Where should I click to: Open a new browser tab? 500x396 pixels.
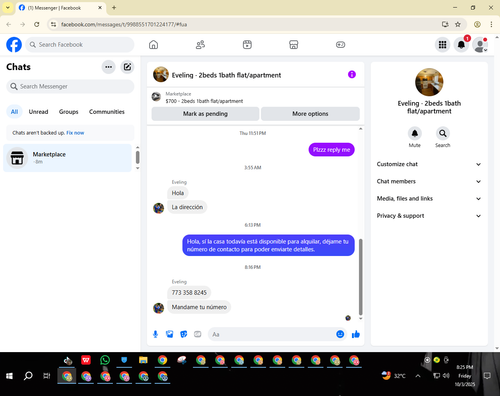click(114, 8)
